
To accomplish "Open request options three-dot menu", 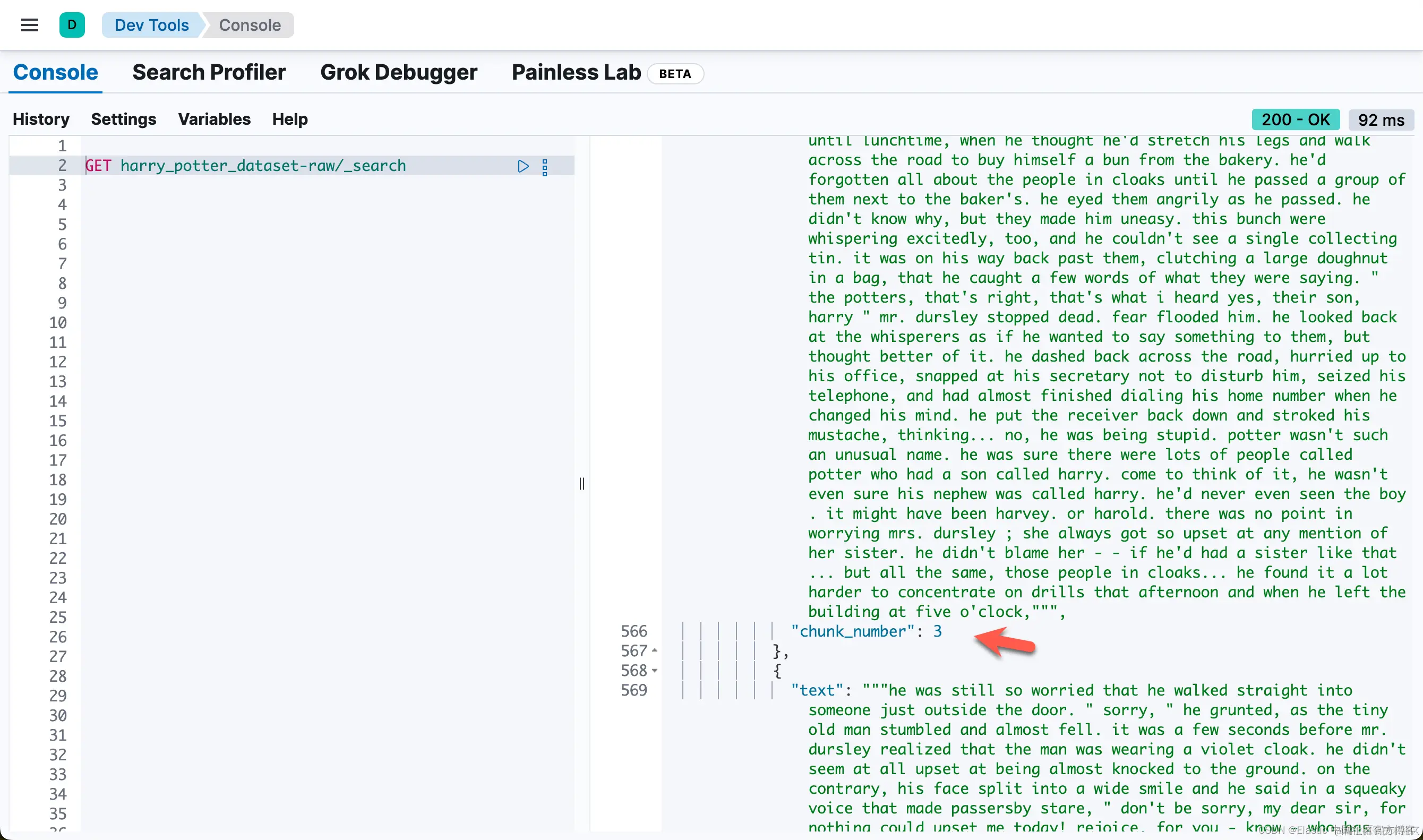I will (545, 167).
